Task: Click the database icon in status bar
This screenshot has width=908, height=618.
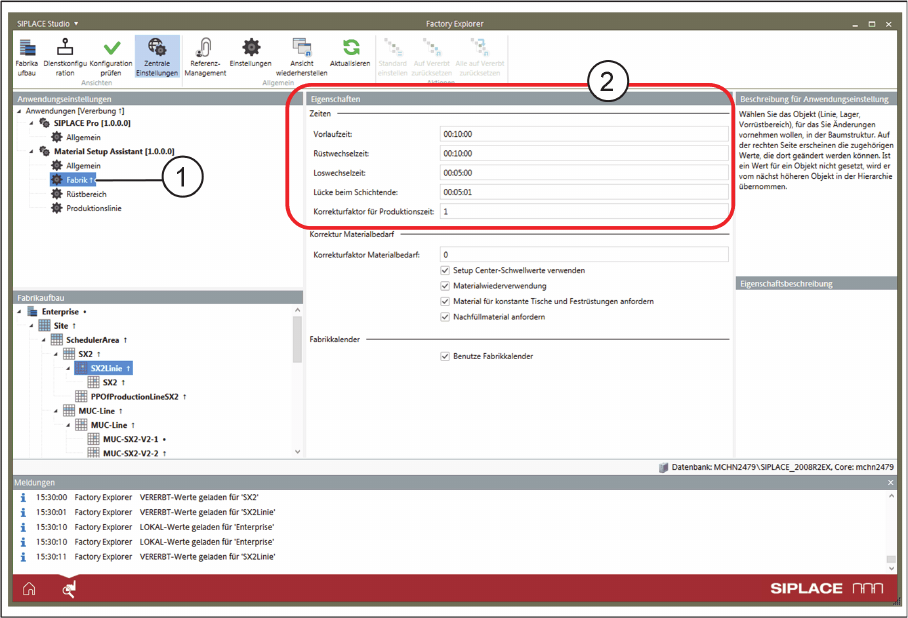Action: pyautogui.click(x=664, y=467)
